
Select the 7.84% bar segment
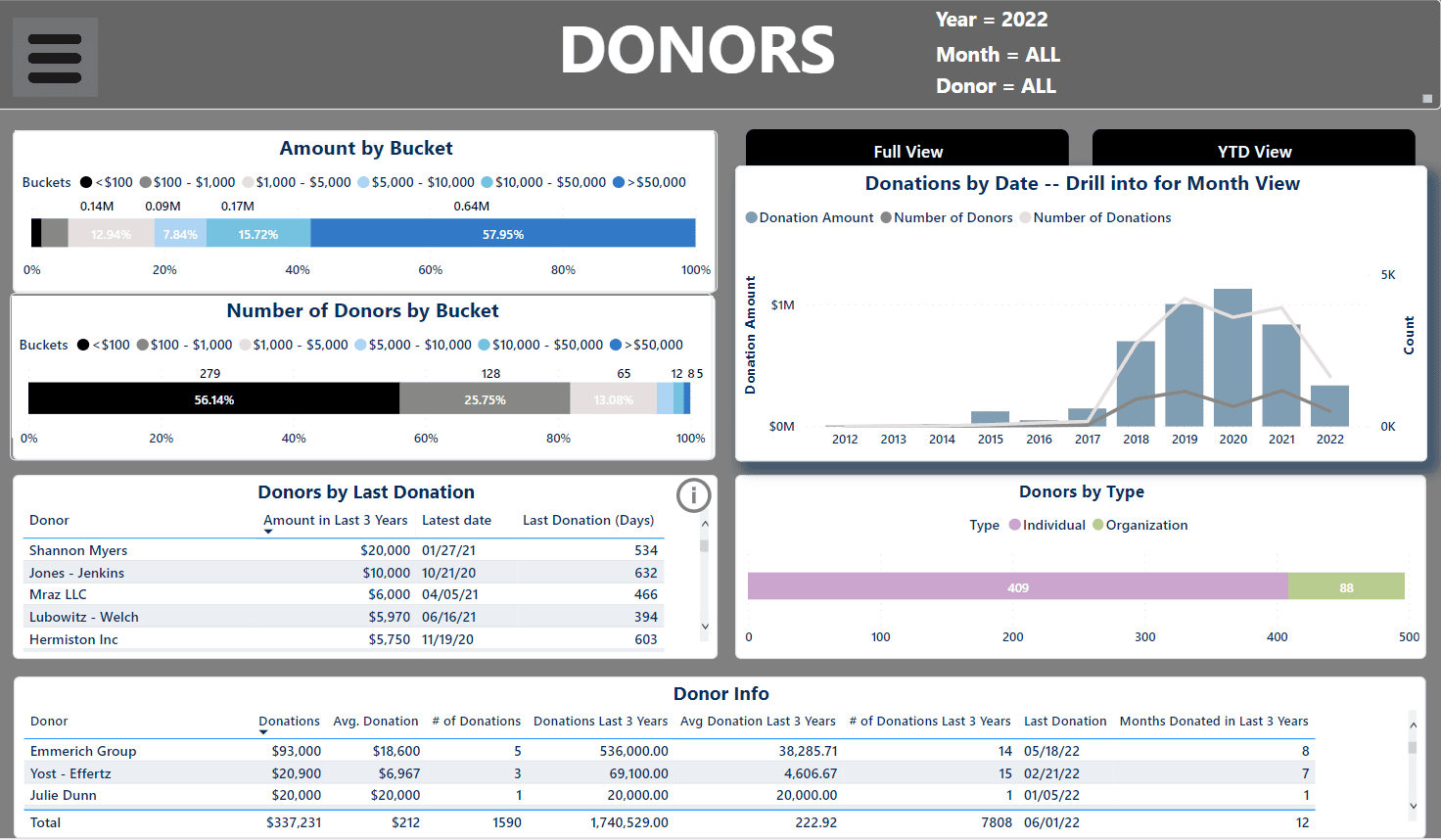[x=180, y=233]
